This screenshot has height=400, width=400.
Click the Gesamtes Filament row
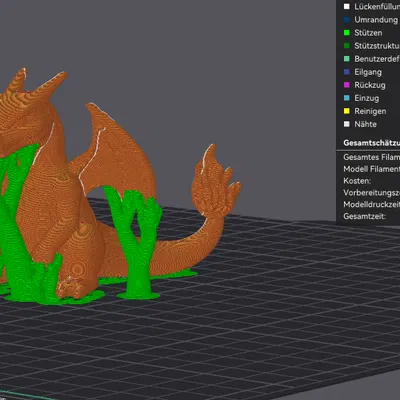pos(372,157)
